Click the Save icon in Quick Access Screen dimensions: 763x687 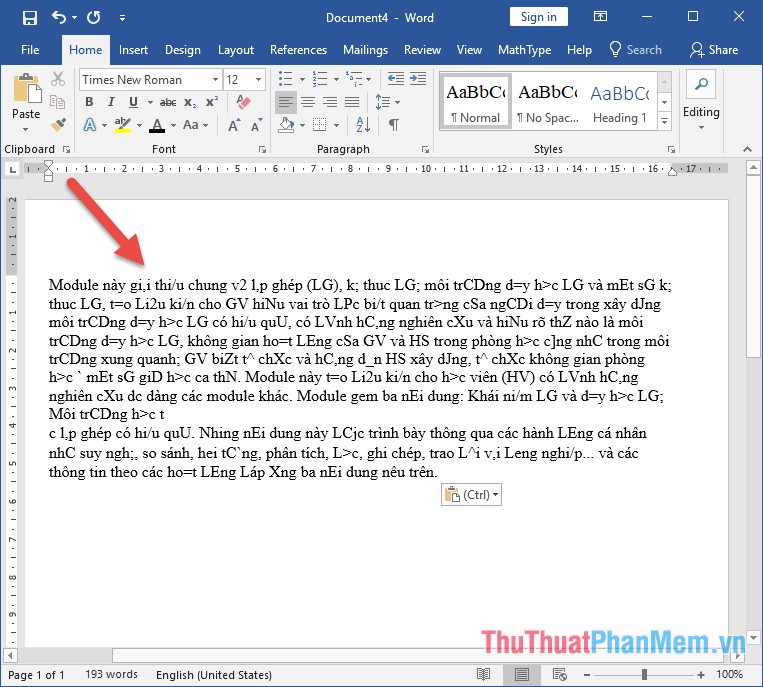[30, 18]
